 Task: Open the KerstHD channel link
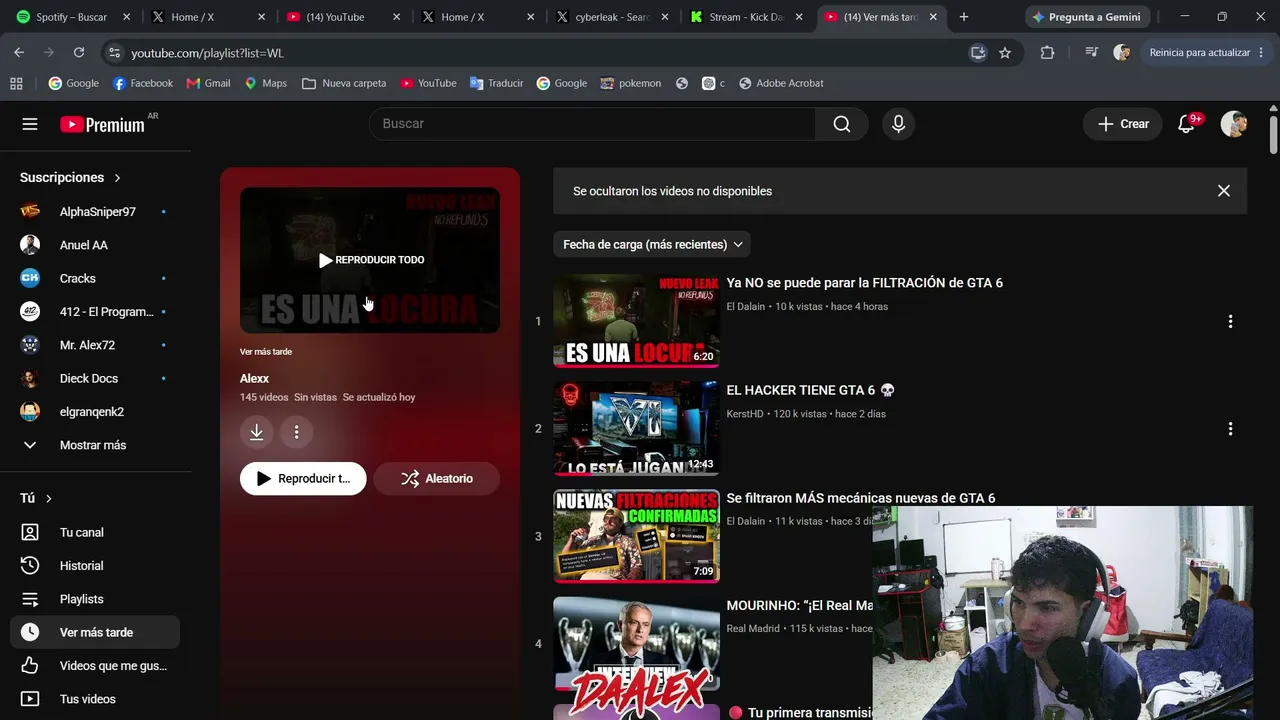[x=745, y=414]
